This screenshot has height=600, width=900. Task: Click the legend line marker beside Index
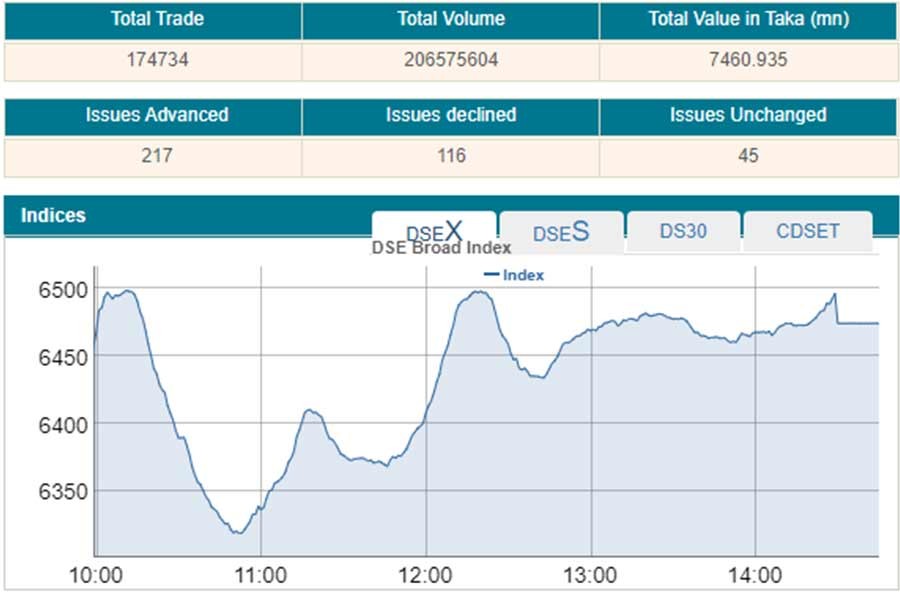point(491,275)
